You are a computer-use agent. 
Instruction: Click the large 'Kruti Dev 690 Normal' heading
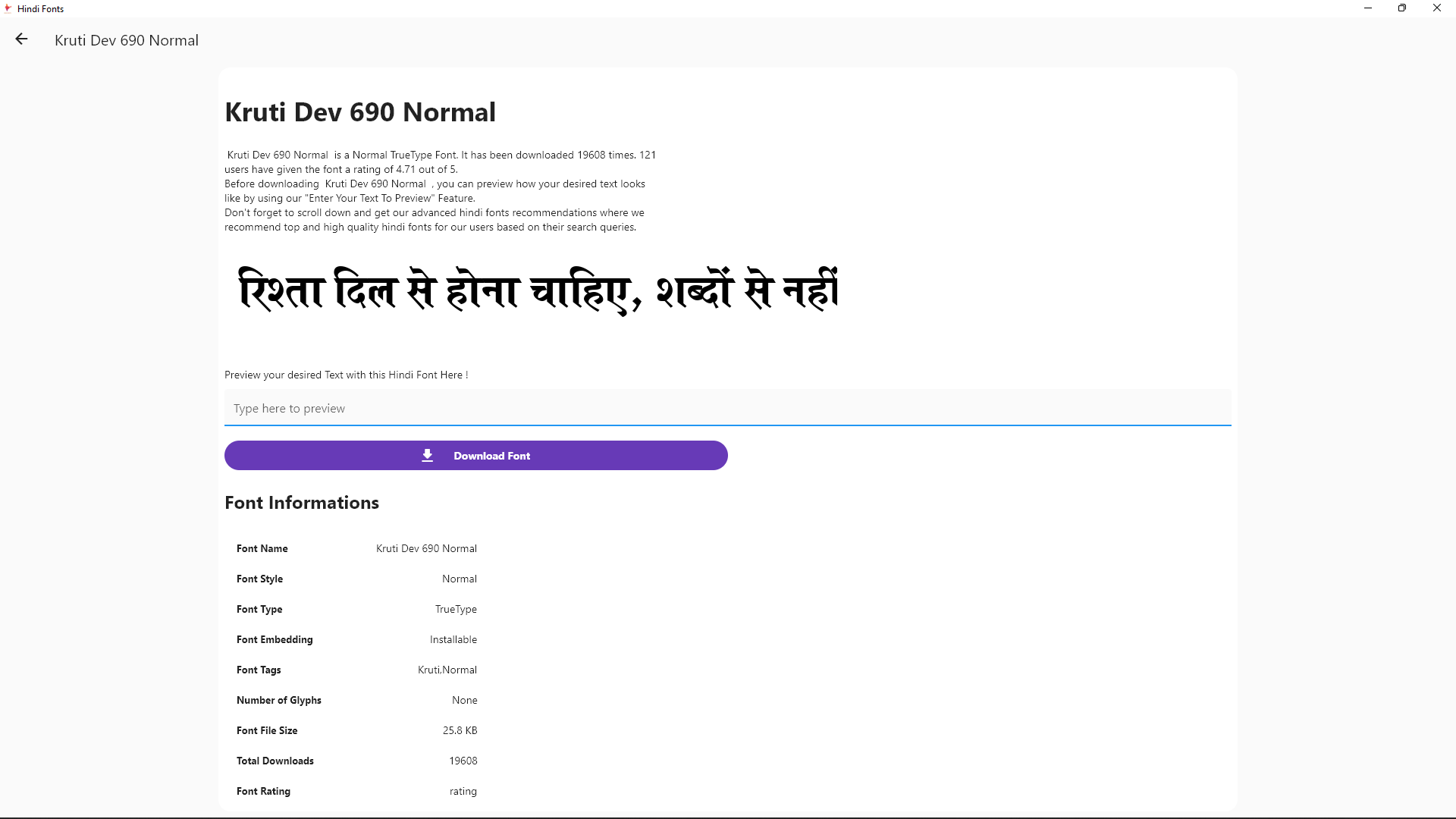[360, 112]
